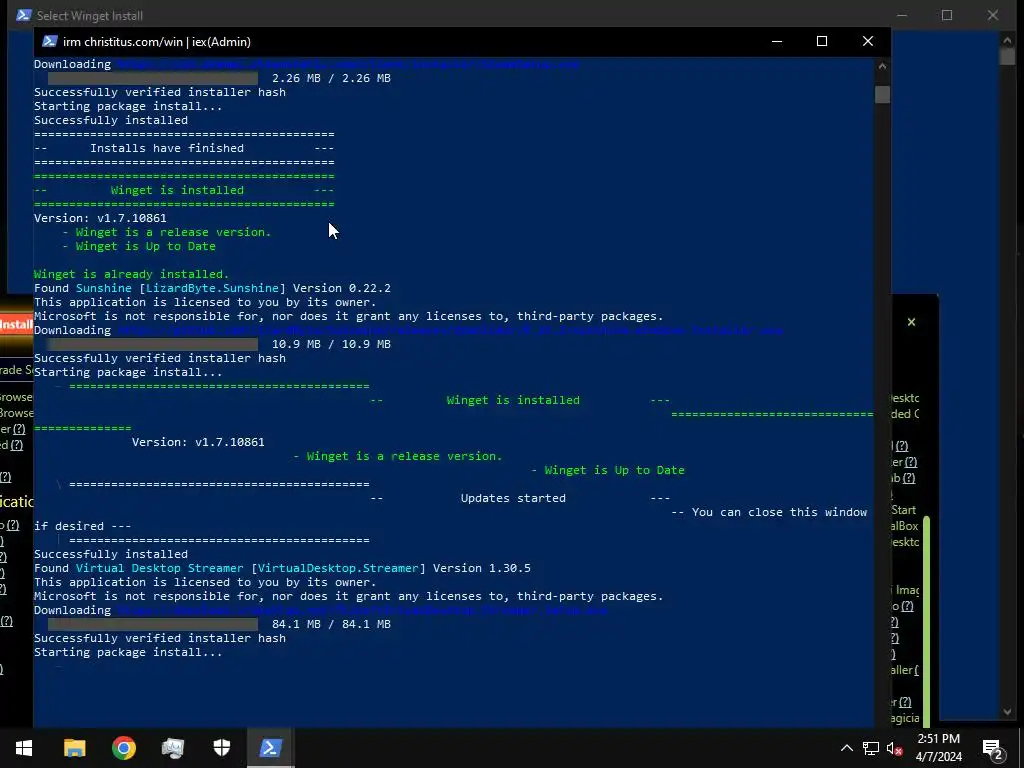Viewport: 1024px width, 768px height.
Task: Minimize the irm christitus.com/win window
Action: pos(776,41)
